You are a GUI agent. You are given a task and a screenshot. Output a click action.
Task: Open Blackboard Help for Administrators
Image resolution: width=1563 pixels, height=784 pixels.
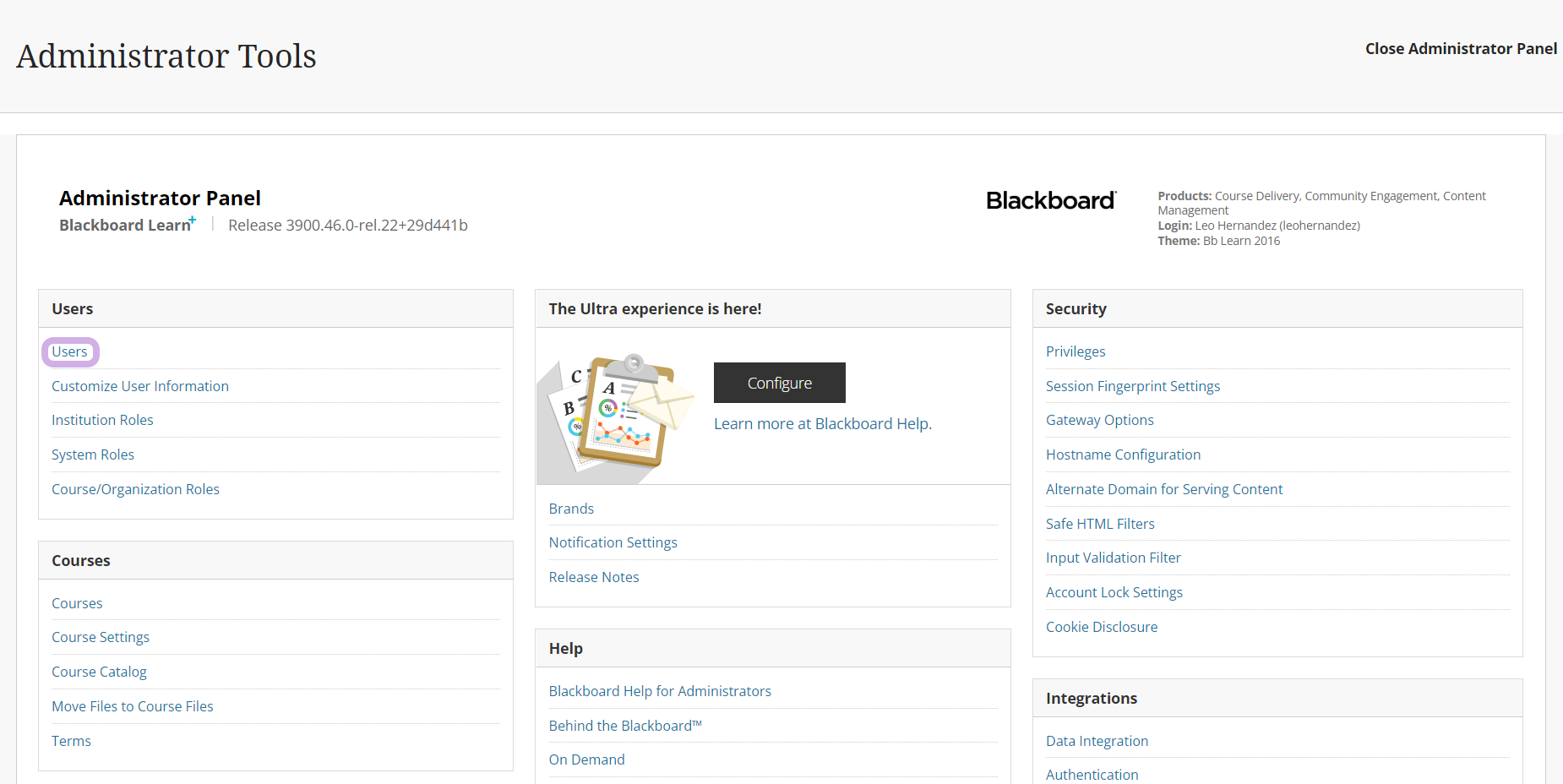[x=660, y=691]
